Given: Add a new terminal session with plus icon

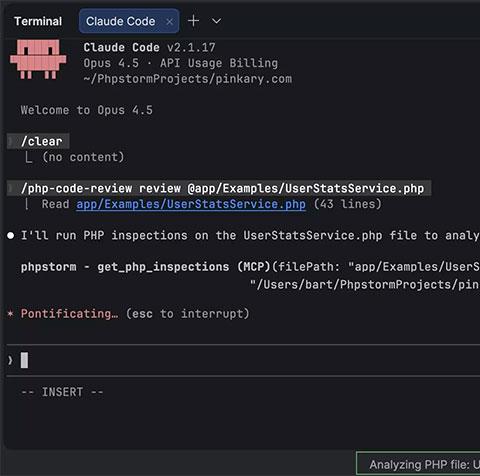Looking at the screenshot, I should (x=193, y=21).
